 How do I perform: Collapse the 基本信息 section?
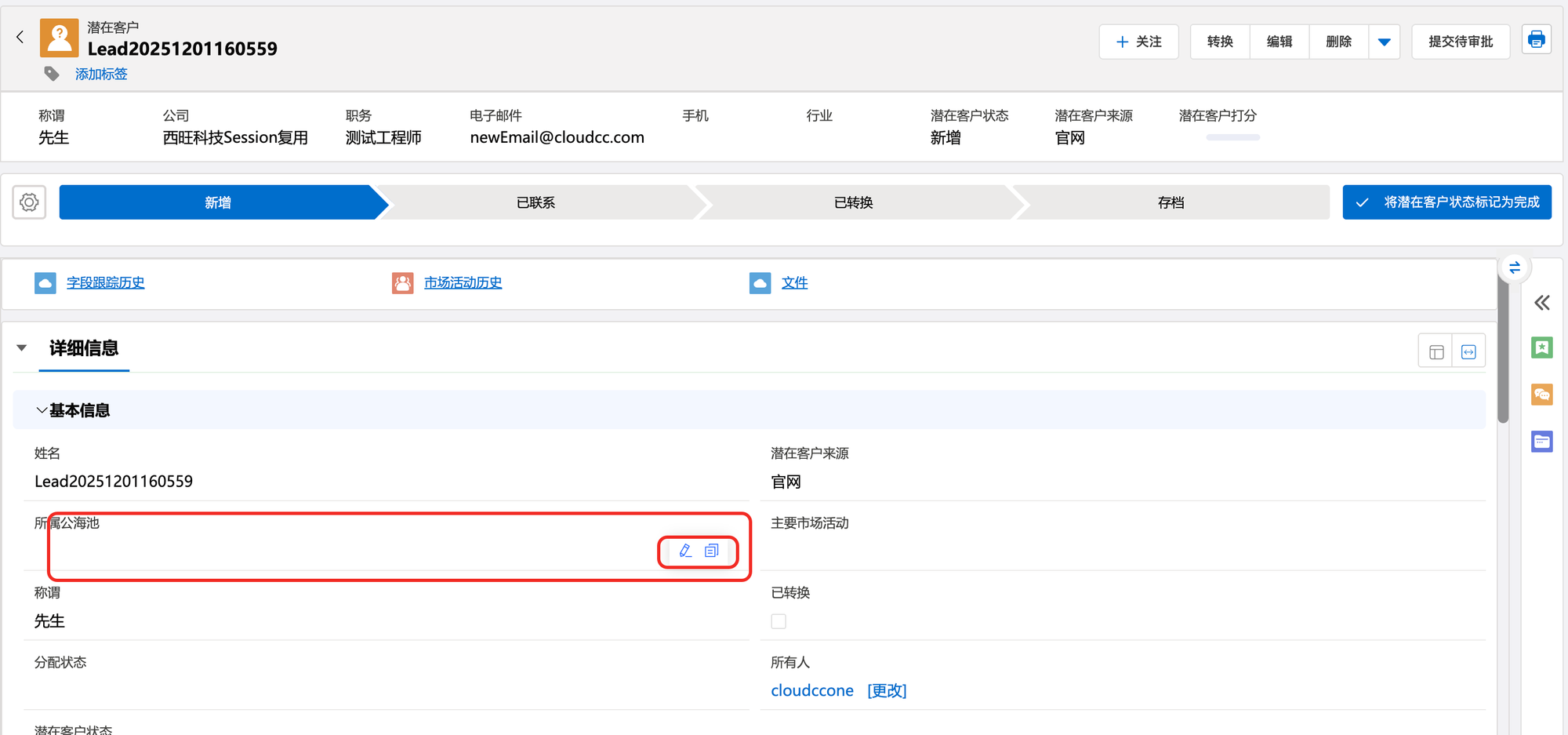(x=42, y=410)
